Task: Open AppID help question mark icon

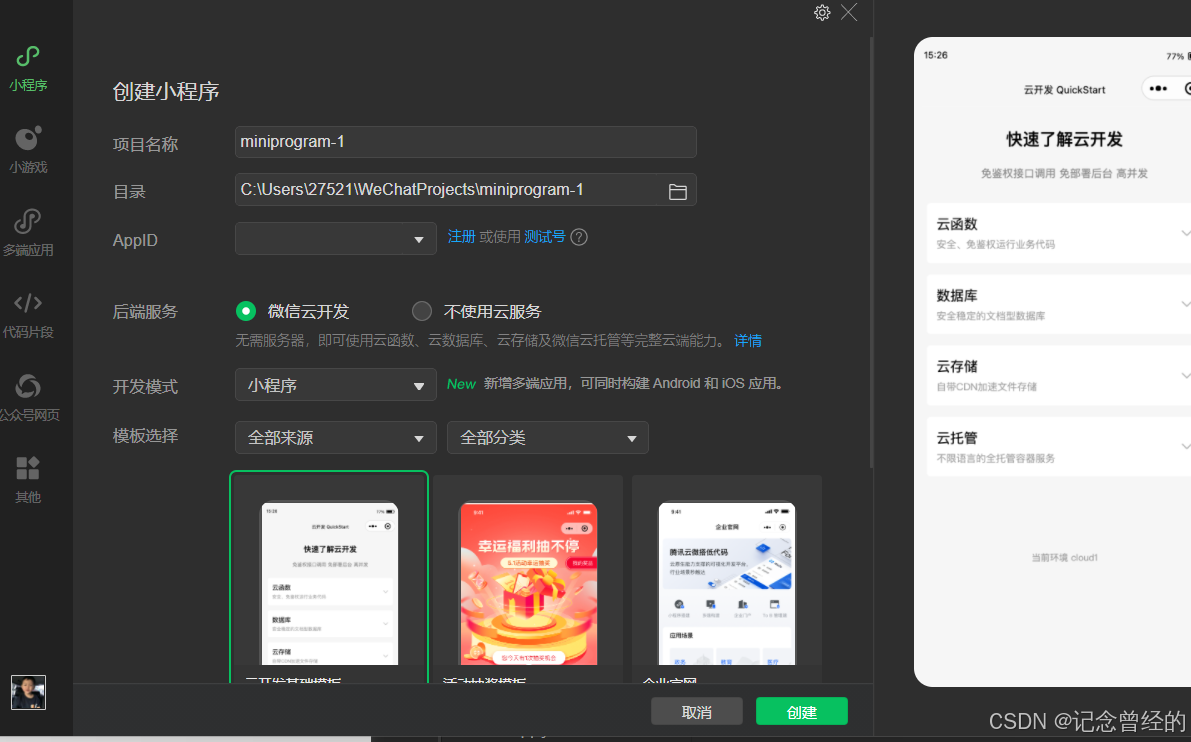Action: [x=579, y=237]
